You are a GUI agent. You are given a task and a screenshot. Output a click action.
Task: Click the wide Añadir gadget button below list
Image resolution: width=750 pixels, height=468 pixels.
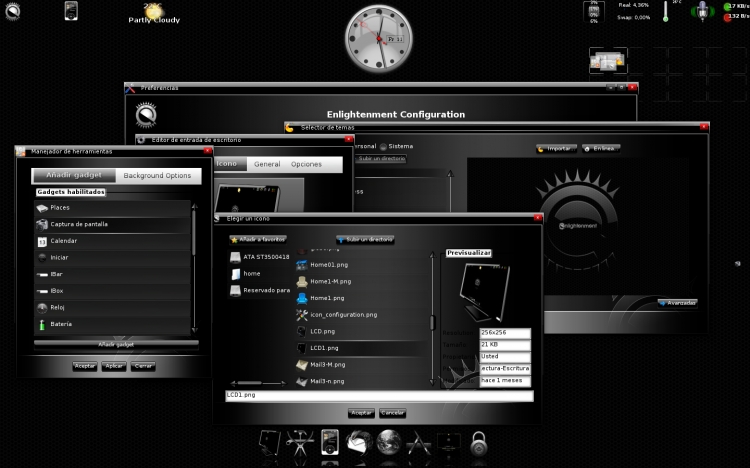pyautogui.click(x=116, y=344)
